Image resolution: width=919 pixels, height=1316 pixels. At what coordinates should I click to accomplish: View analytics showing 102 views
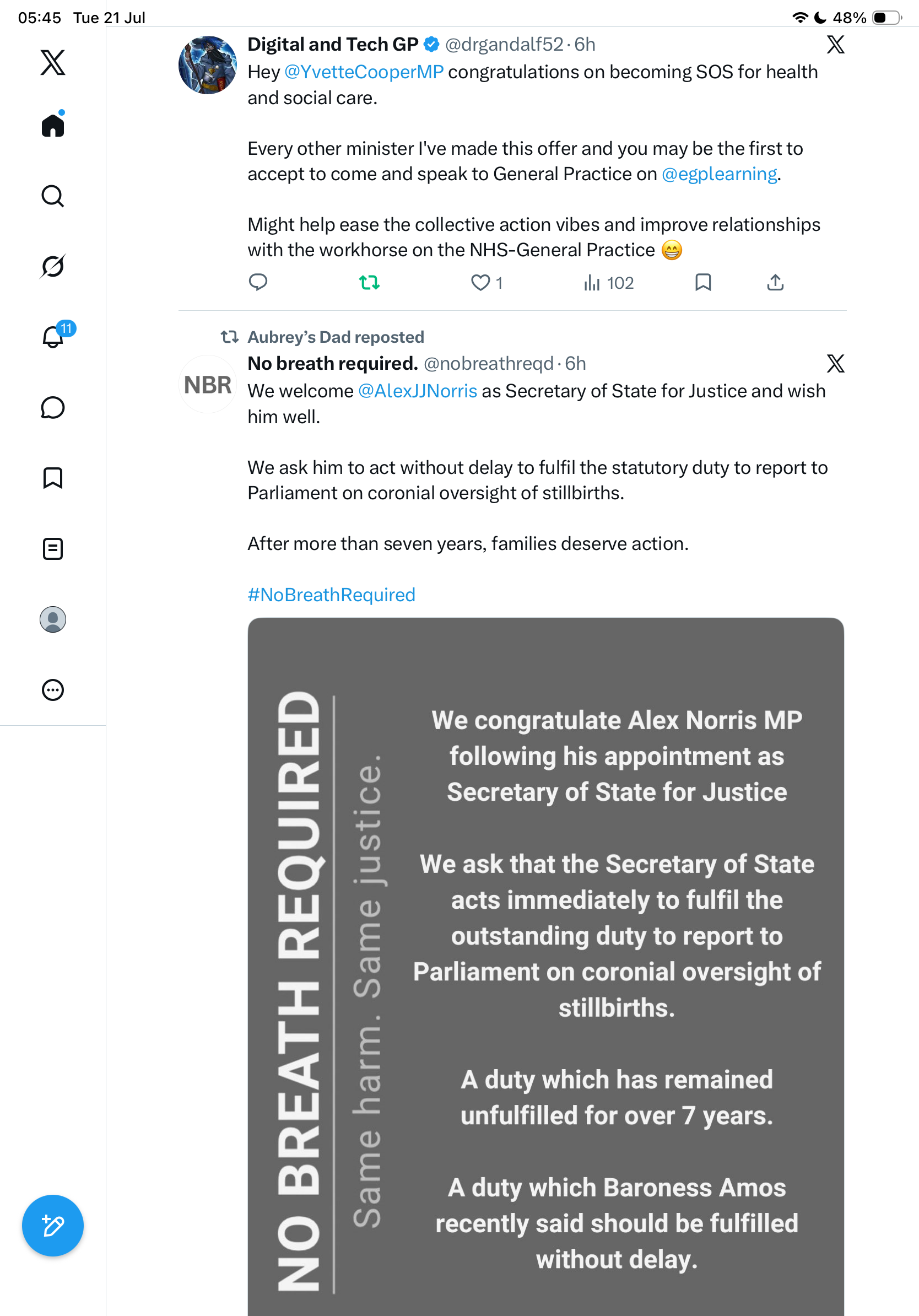click(x=608, y=283)
